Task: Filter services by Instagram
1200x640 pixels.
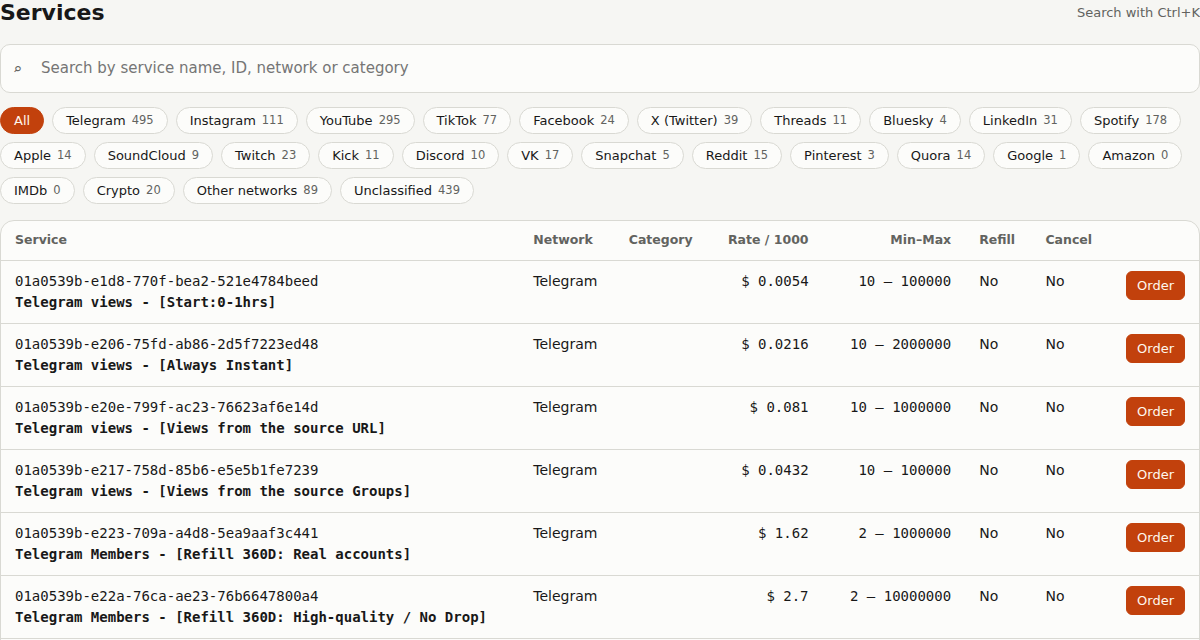Action: click(237, 121)
